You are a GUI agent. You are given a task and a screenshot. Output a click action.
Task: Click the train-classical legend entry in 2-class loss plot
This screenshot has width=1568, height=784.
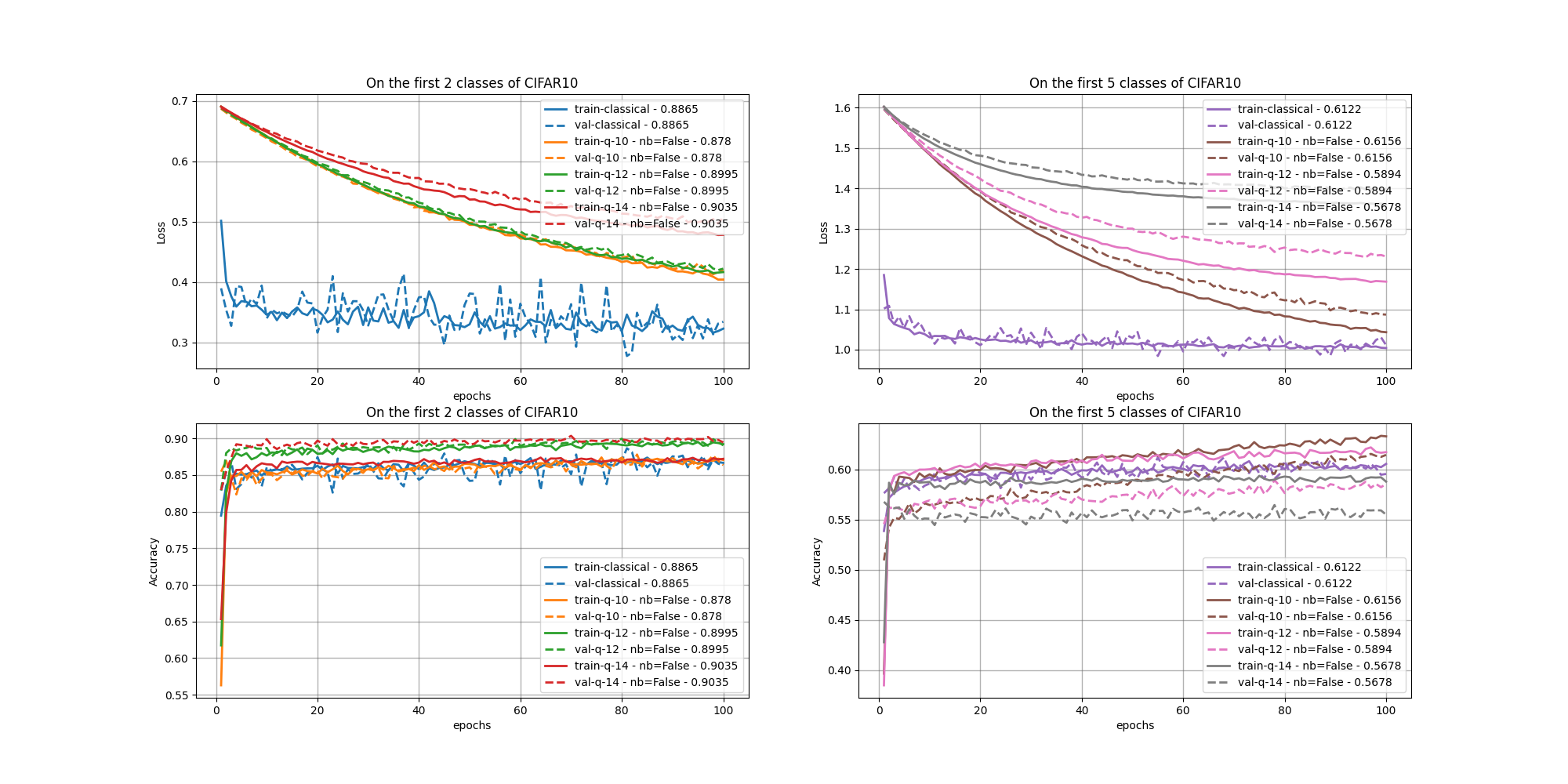pos(636,109)
